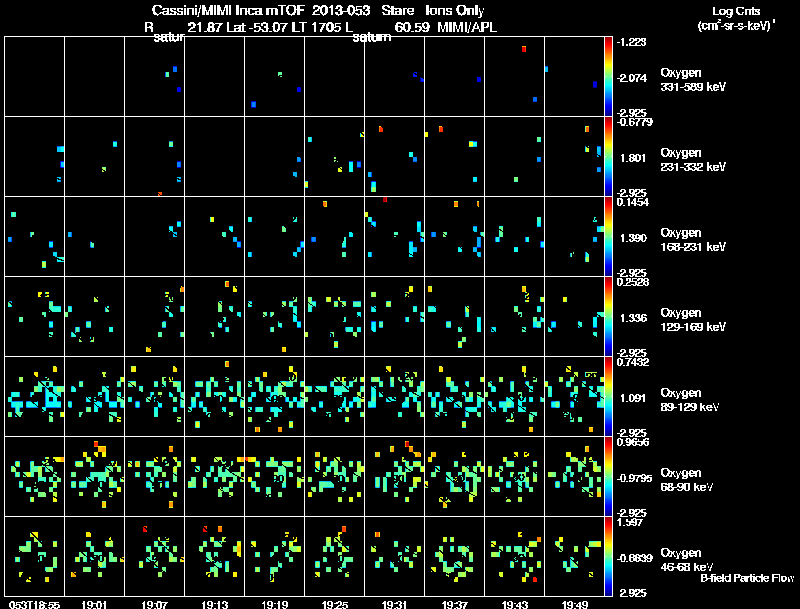The image size is (800, 609).
Task: Click the Oxygen 89-129 keV row label
Action: pyautogui.click(x=690, y=400)
